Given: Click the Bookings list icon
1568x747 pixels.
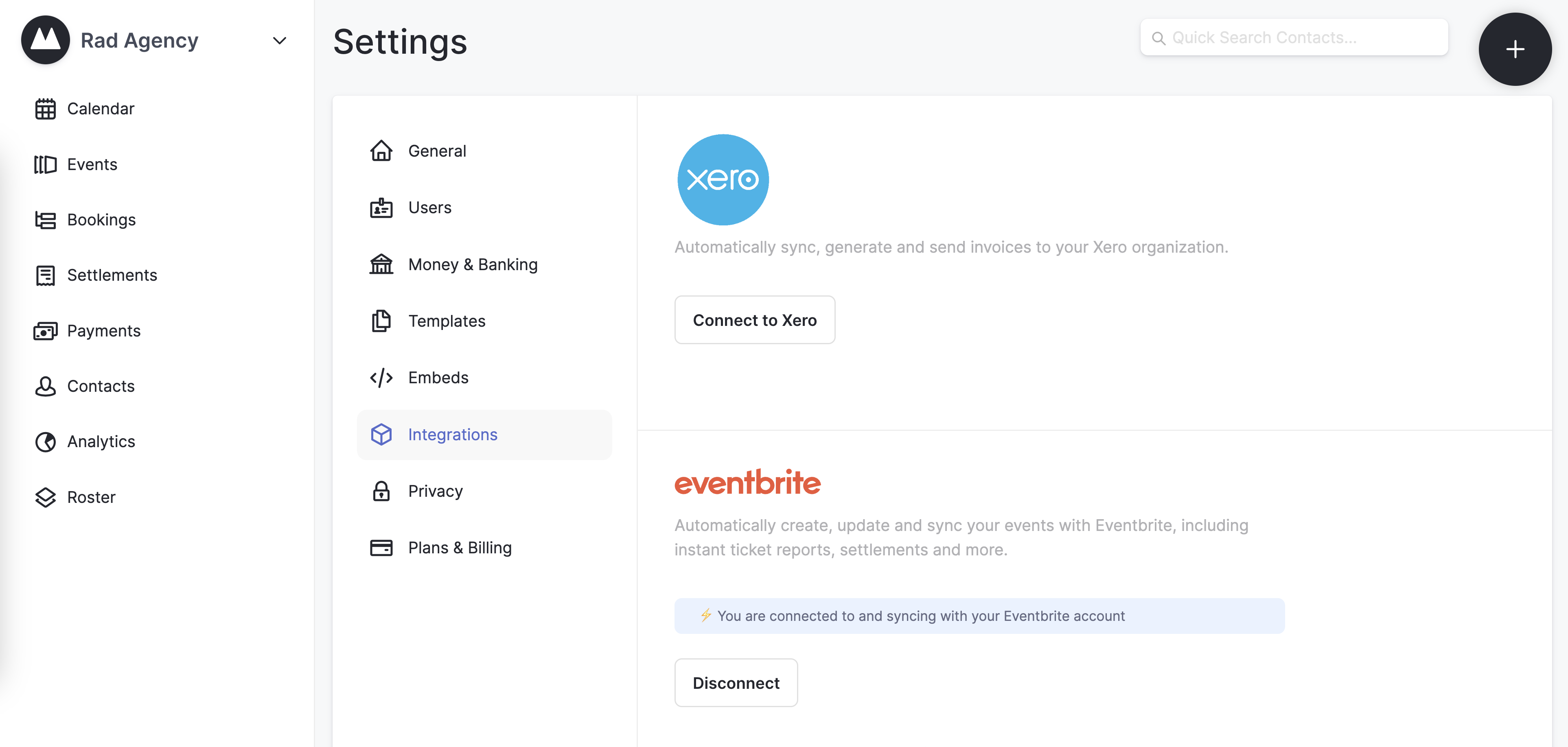Looking at the screenshot, I should pos(45,220).
